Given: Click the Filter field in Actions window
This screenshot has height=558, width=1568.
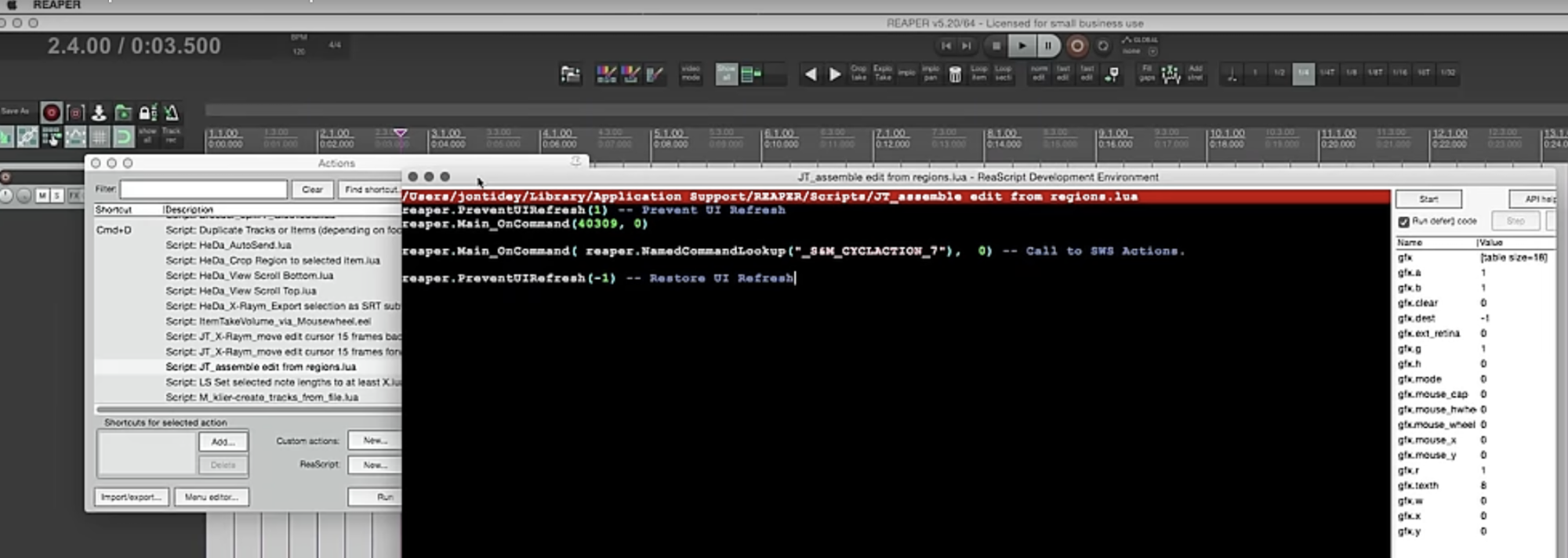Looking at the screenshot, I should coord(203,190).
